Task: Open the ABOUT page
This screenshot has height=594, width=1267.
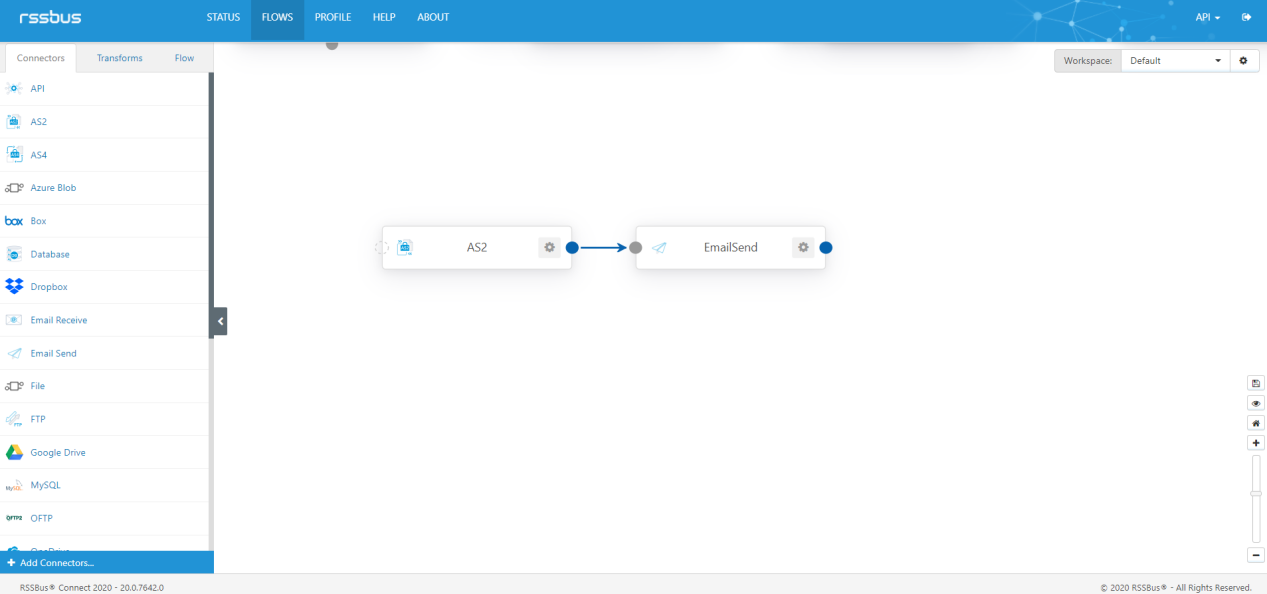Action: (433, 17)
